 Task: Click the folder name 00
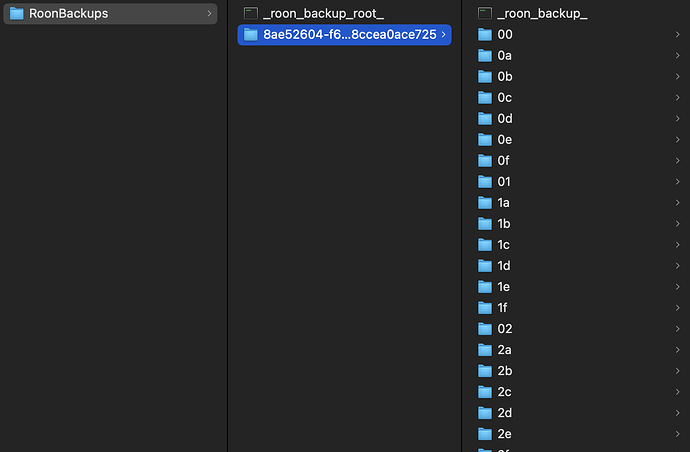pos(505,35)
